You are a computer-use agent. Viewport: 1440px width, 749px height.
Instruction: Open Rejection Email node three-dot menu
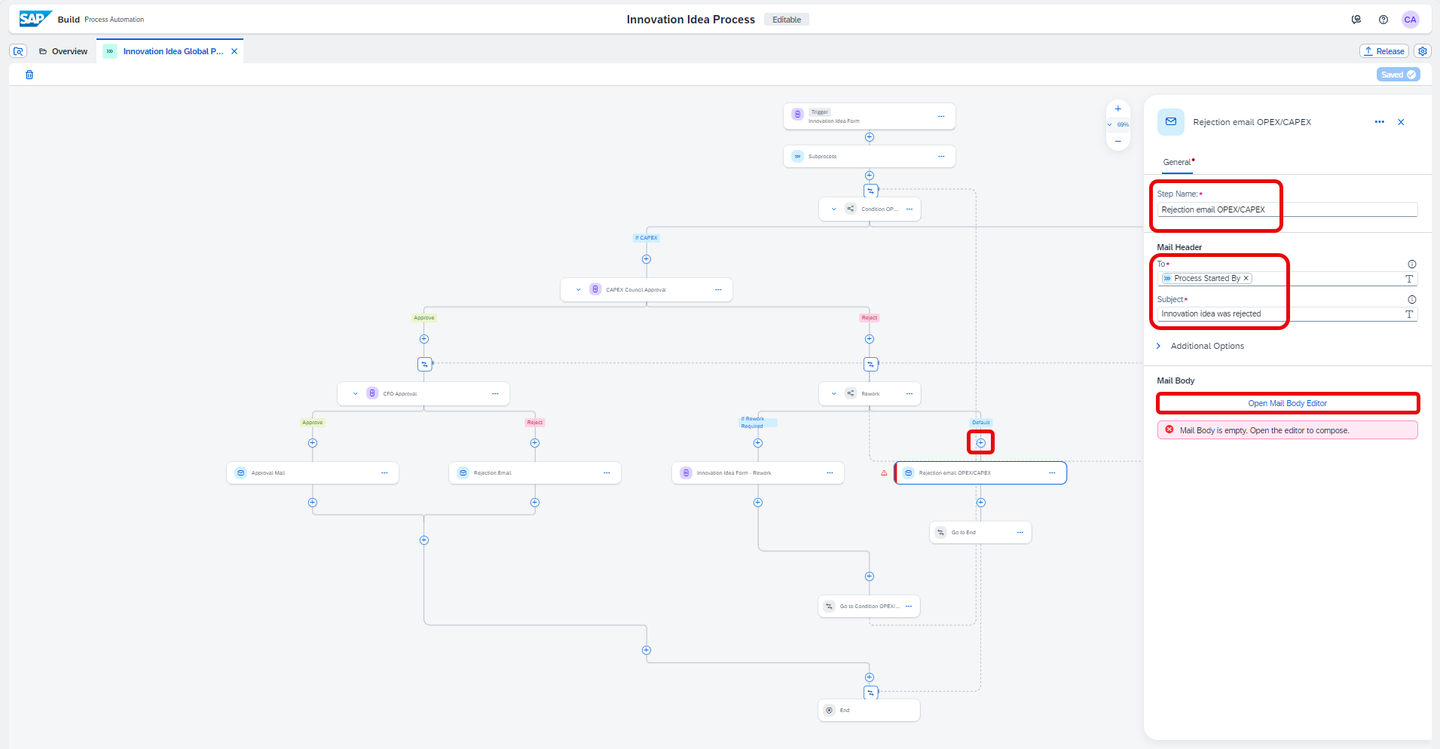tap(606, 473)
